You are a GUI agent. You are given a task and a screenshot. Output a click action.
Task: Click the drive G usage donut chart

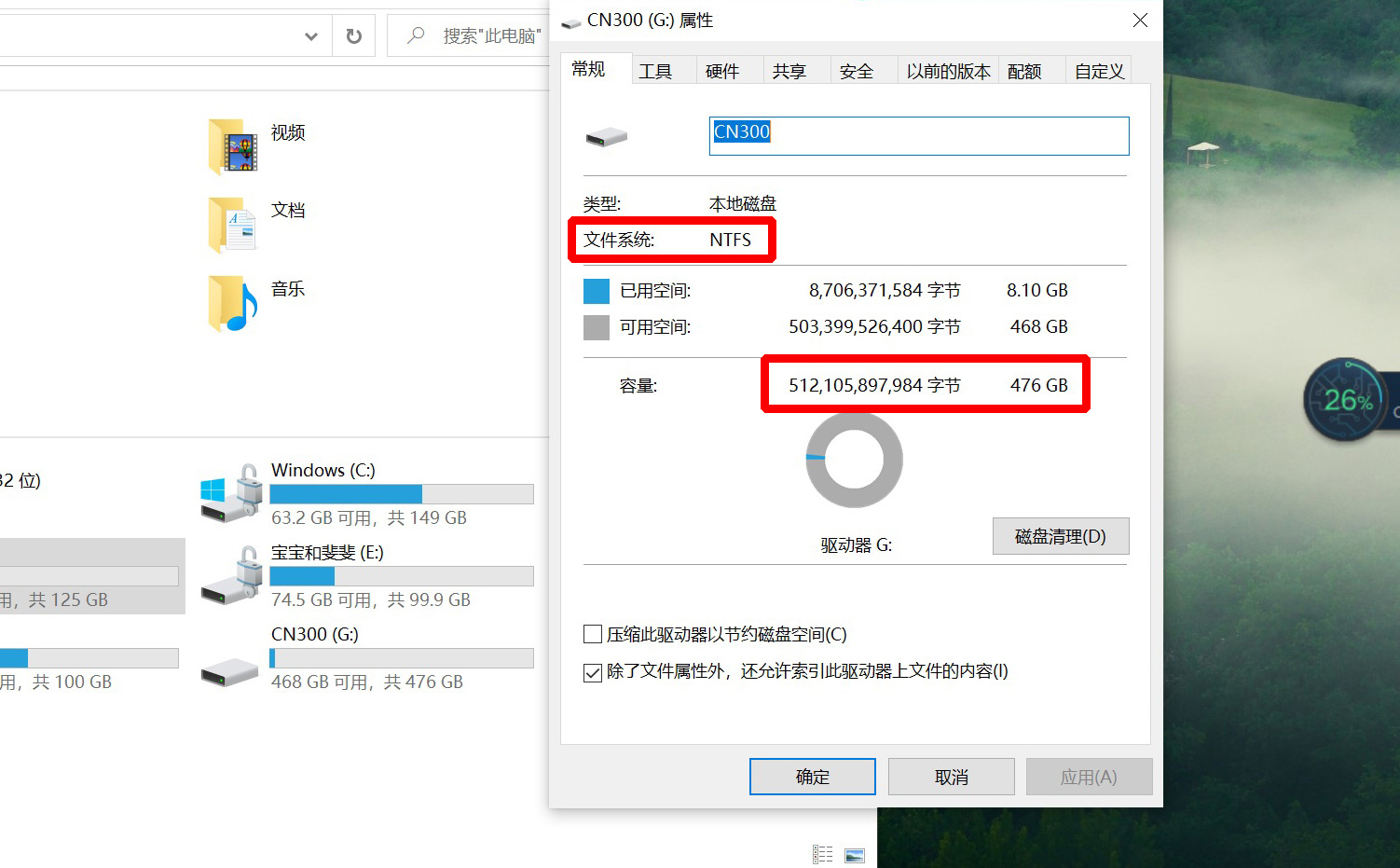click(854, 461)
